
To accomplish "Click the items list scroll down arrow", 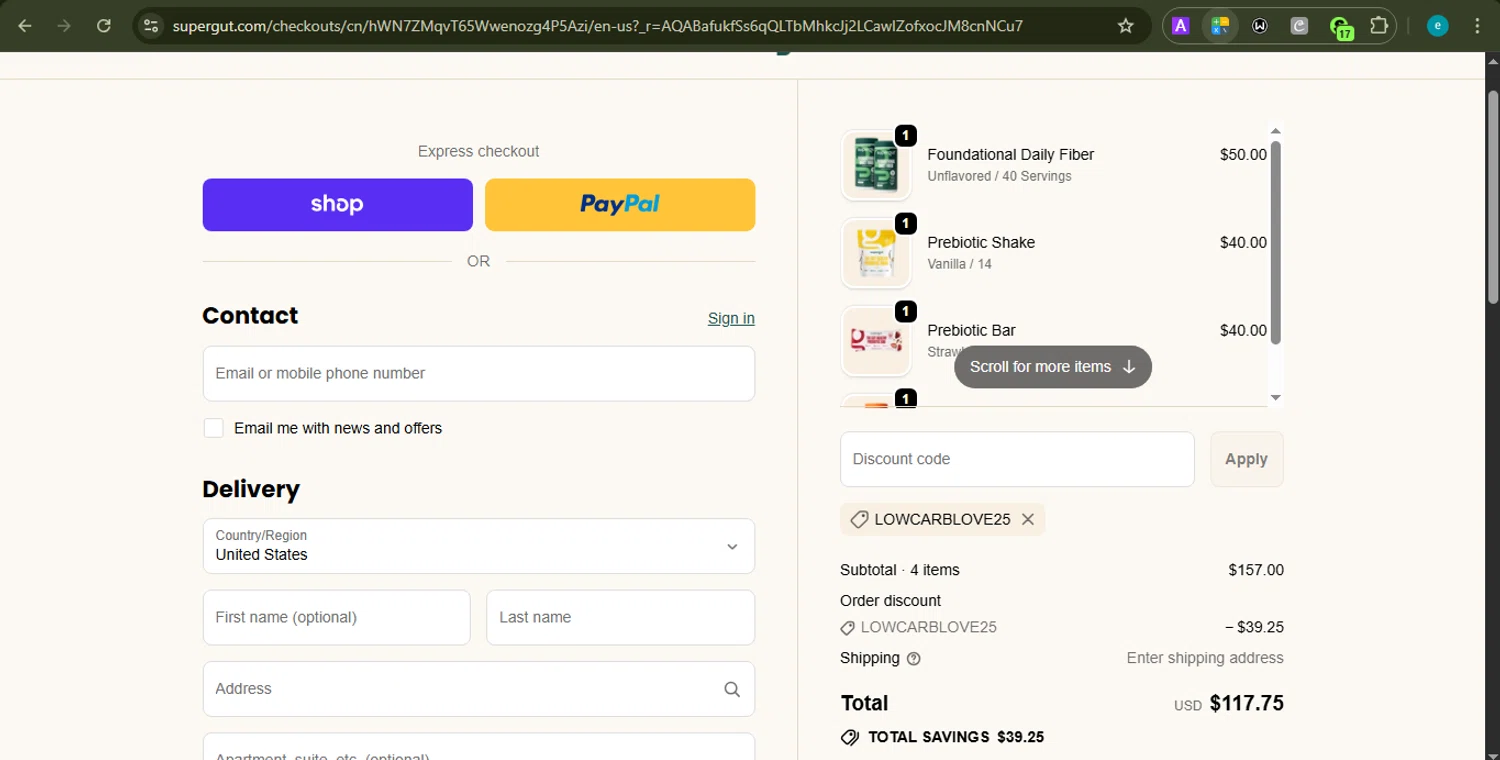I will [1275, 397].
